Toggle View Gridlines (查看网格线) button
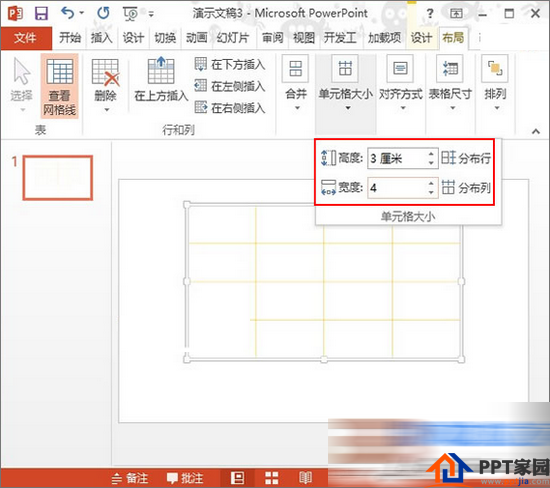Viewport: 550px width, 488px height. pos(59,86)
